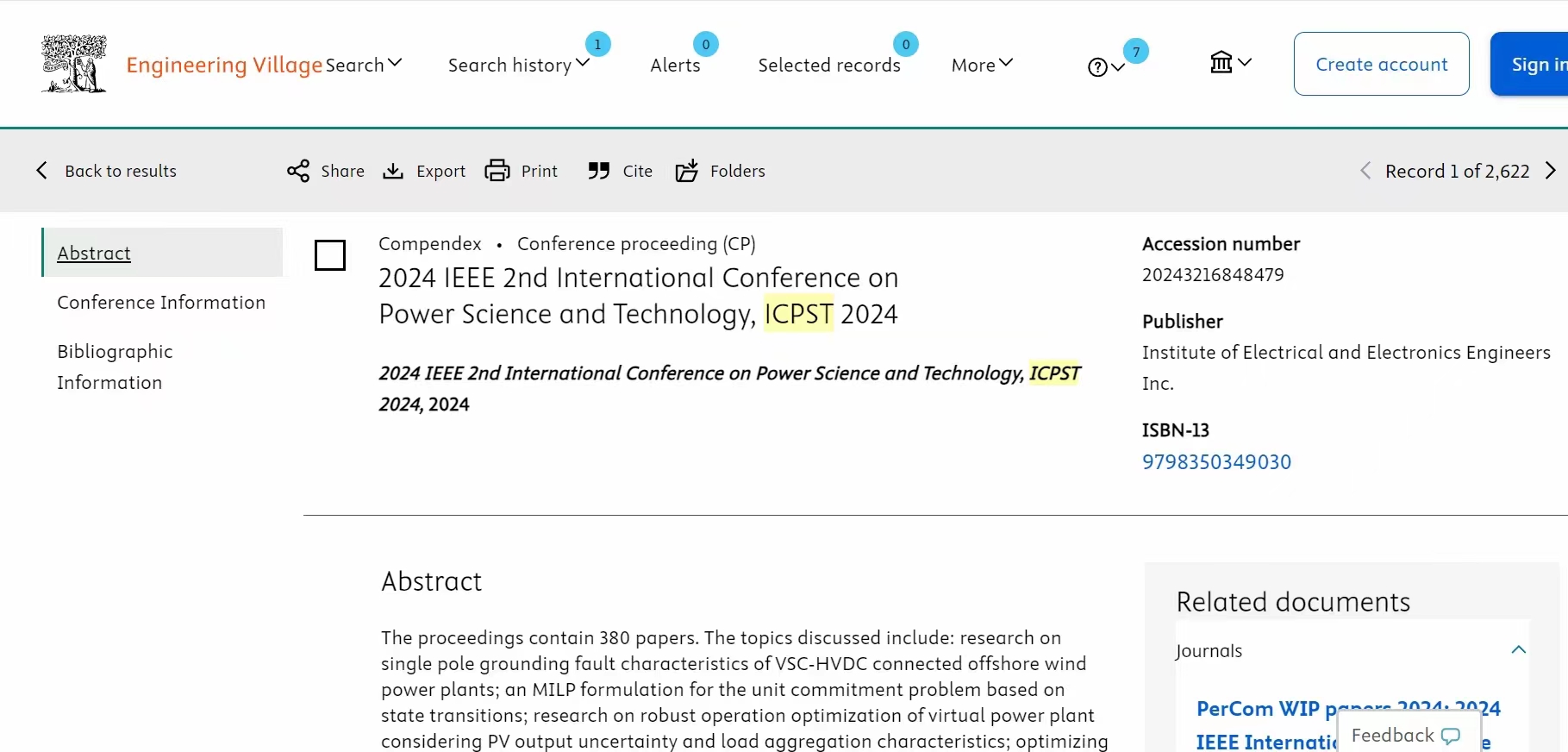Click the Cite quotation icon
Image resolution: width=1568 pixels, height=752 pixels.
(x=598, y=171)
